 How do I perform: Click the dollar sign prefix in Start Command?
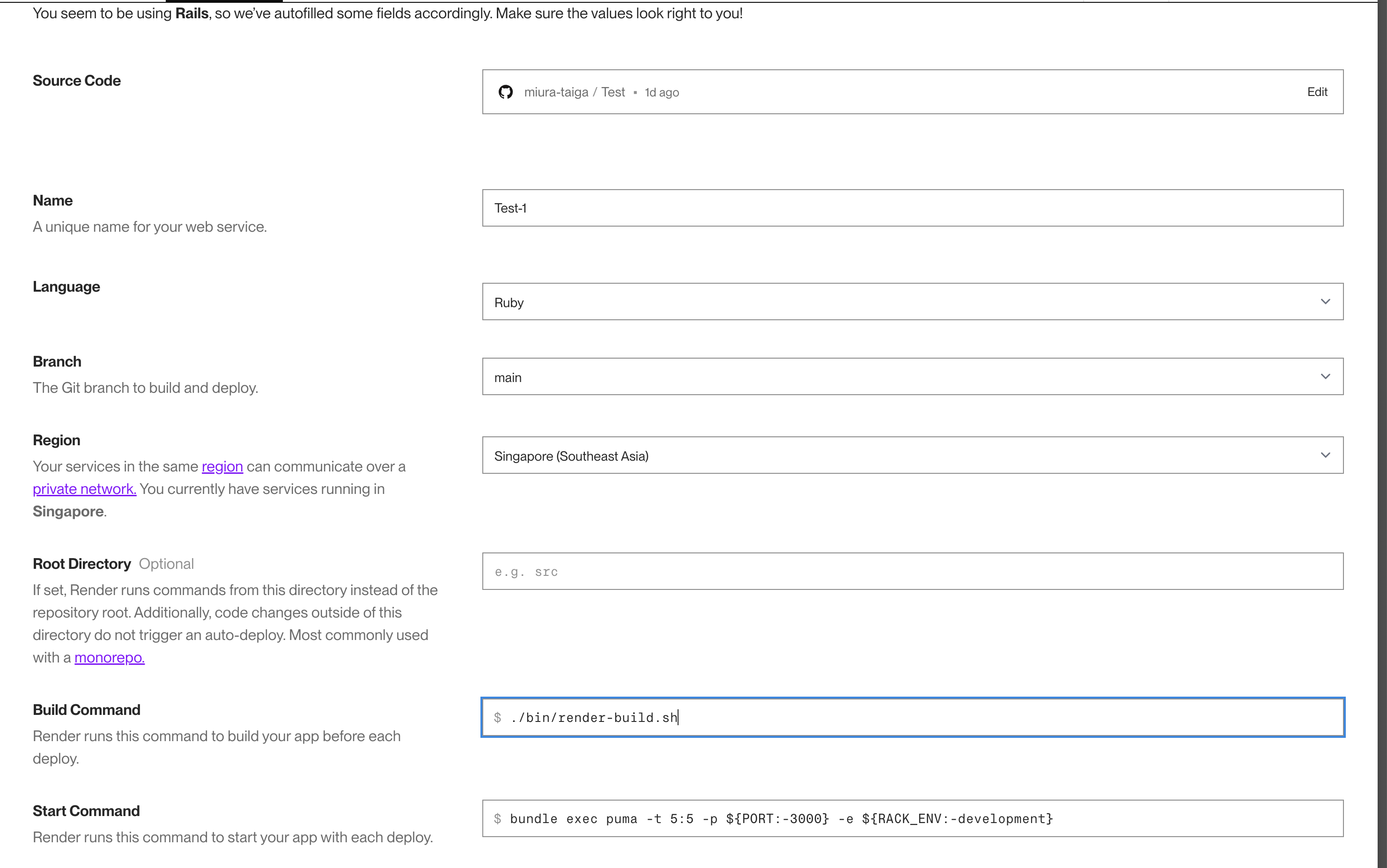498,819
